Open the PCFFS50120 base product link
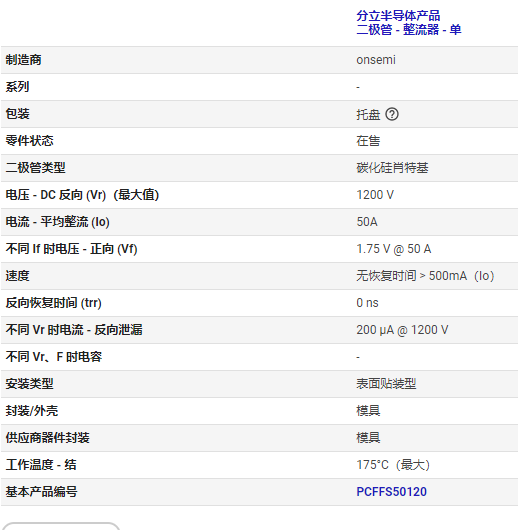 click(392, 492)
